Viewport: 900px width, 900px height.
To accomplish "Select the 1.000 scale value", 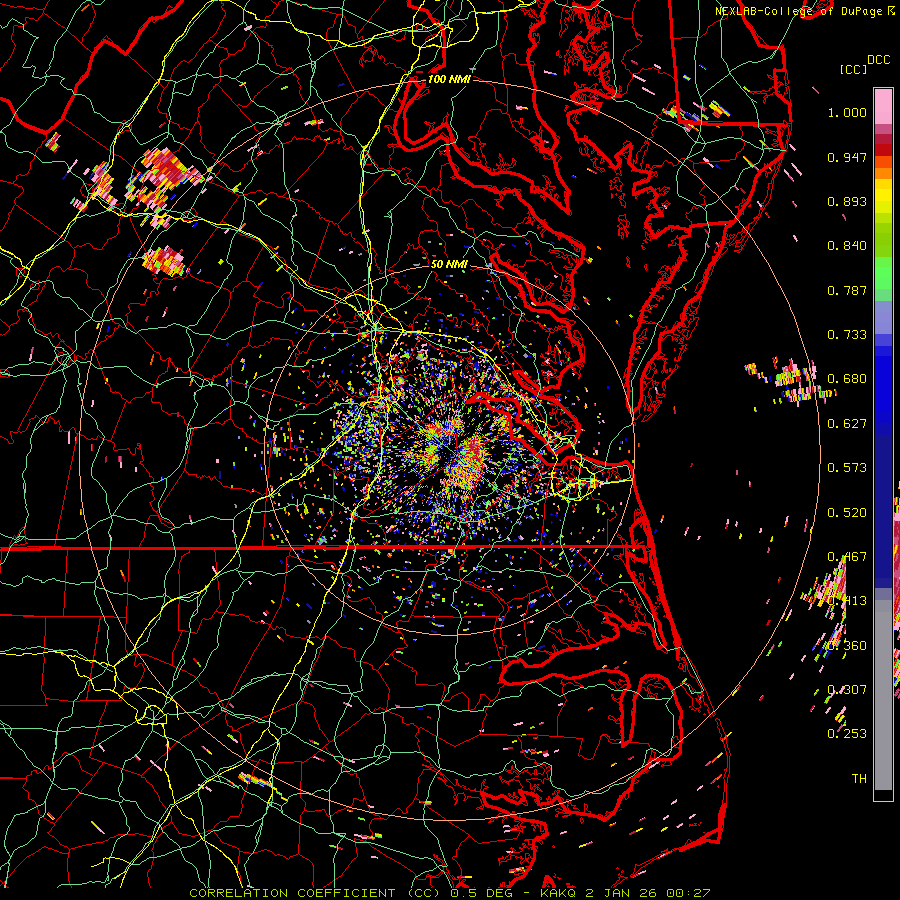I will coord(847,112).
